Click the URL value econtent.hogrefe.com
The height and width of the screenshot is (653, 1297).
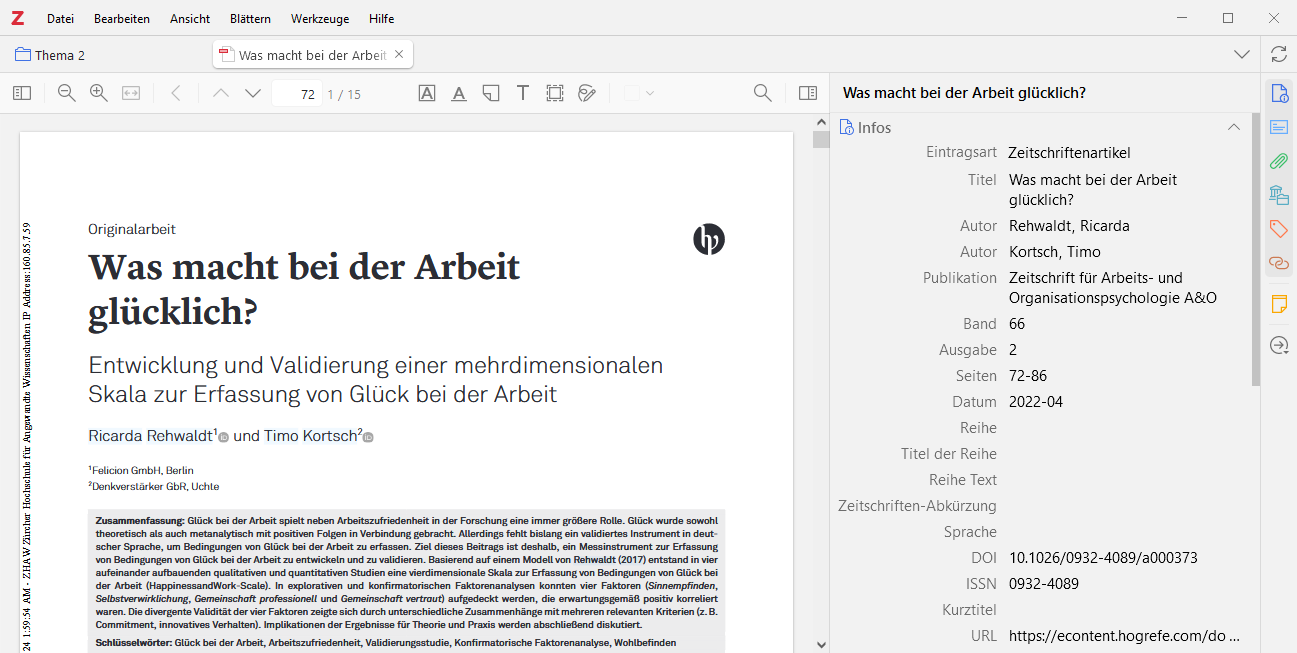pos(1124,636)
